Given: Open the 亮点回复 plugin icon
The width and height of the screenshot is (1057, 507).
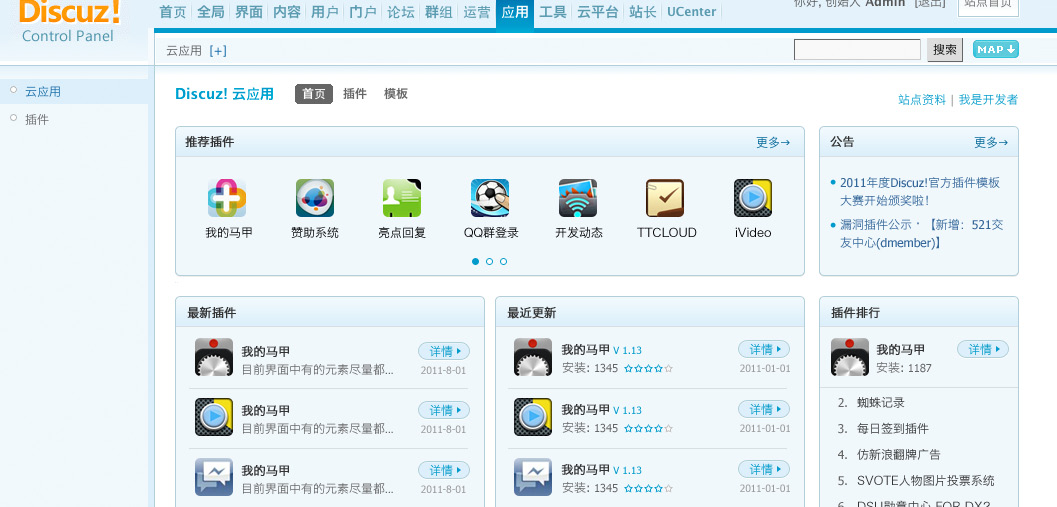Looking at the screenshot, I should click(402, 198).
